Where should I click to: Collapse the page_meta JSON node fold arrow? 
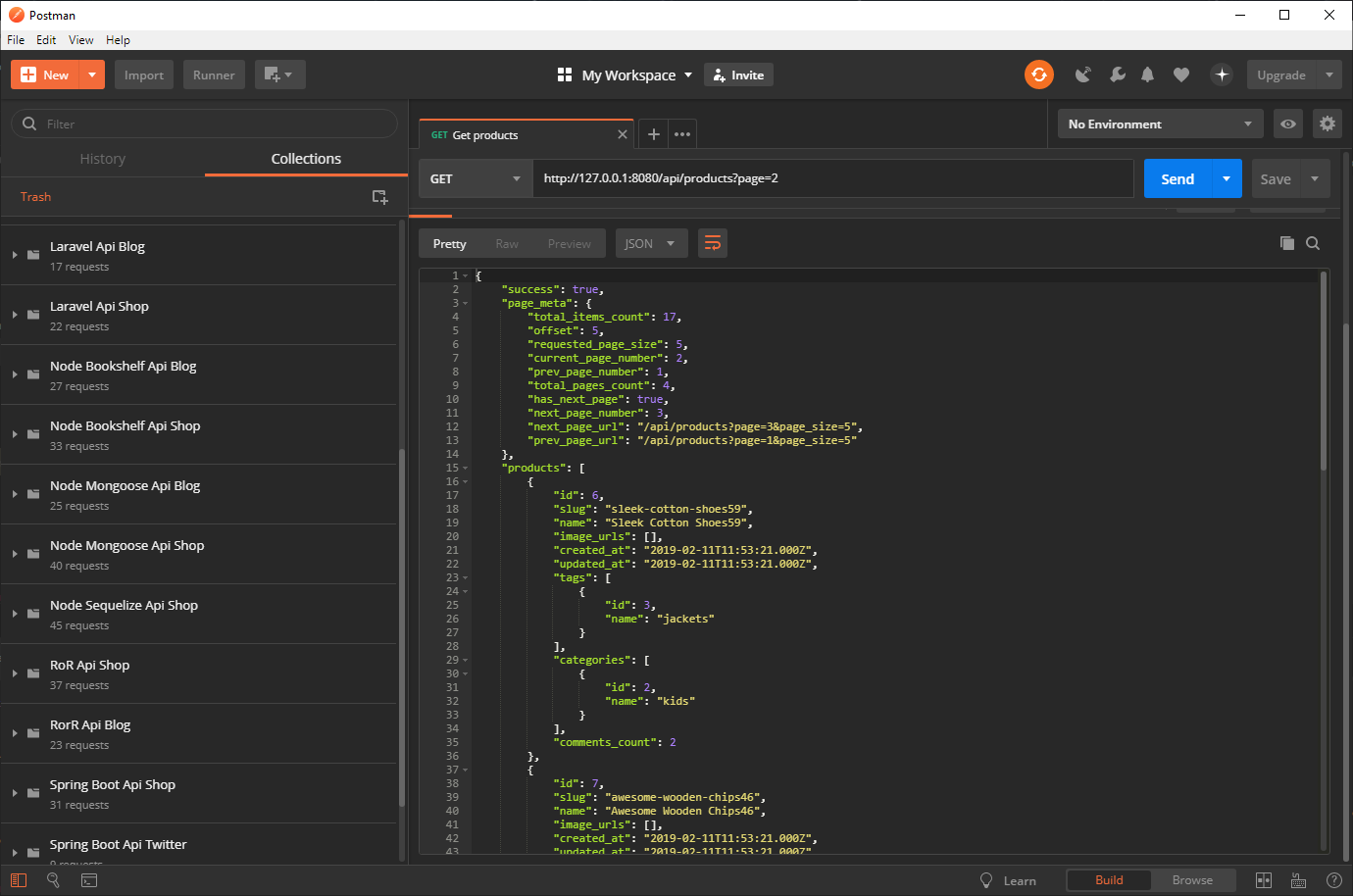click(466, 304)
